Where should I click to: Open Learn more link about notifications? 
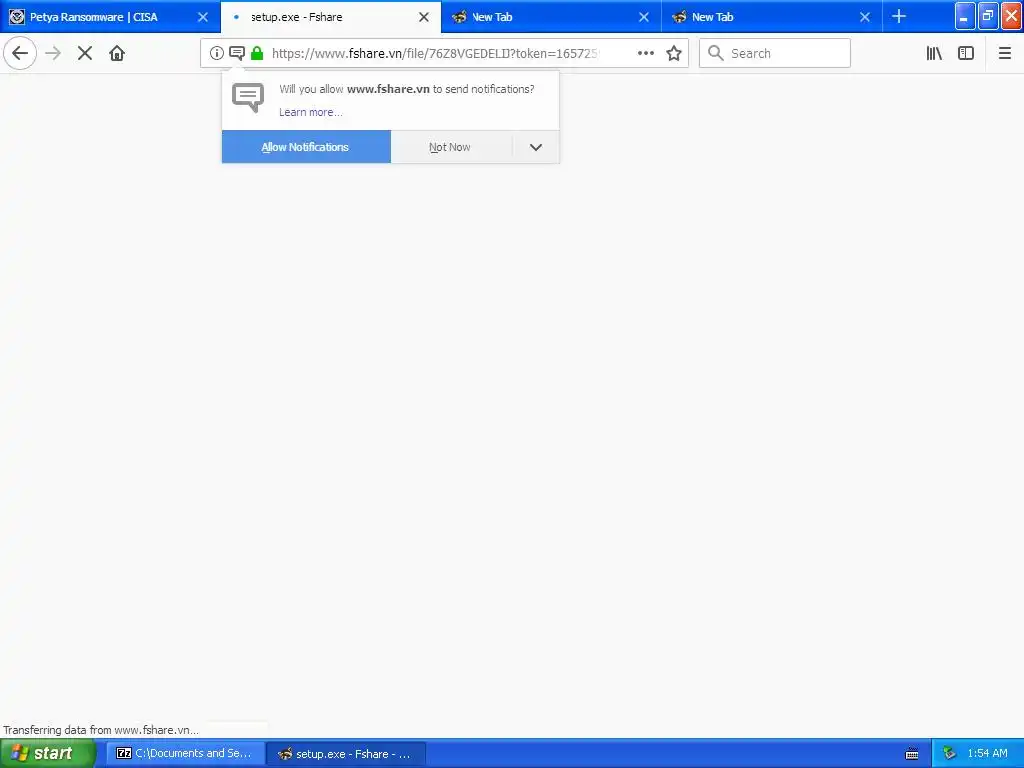pyautogui.click(x=311, y=112)
